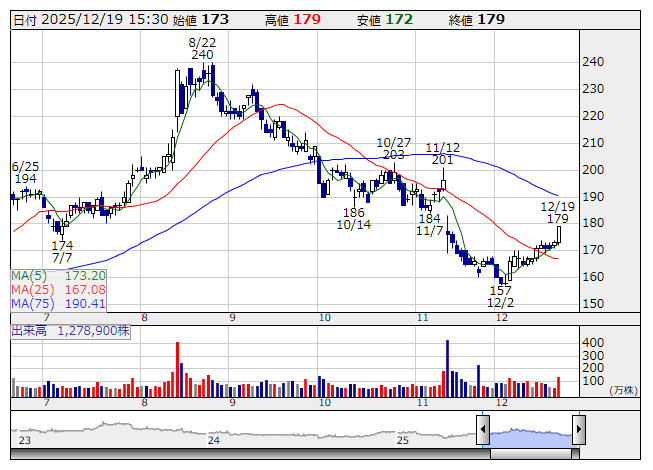Viewport: 653px width, 470px height.
Task: Click the 終値 179 closing price in header
Action: (477, 20)
